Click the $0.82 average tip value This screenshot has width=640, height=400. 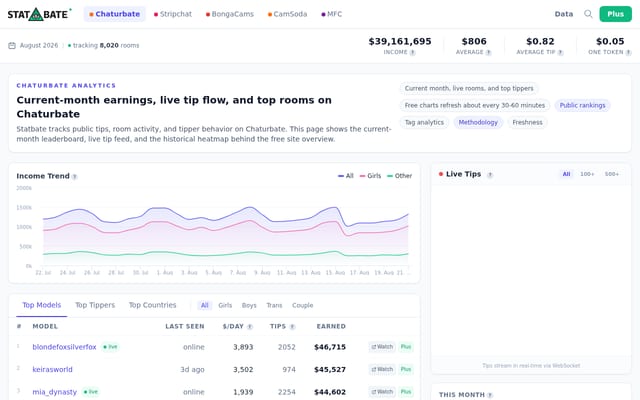[x=540, y=41]
